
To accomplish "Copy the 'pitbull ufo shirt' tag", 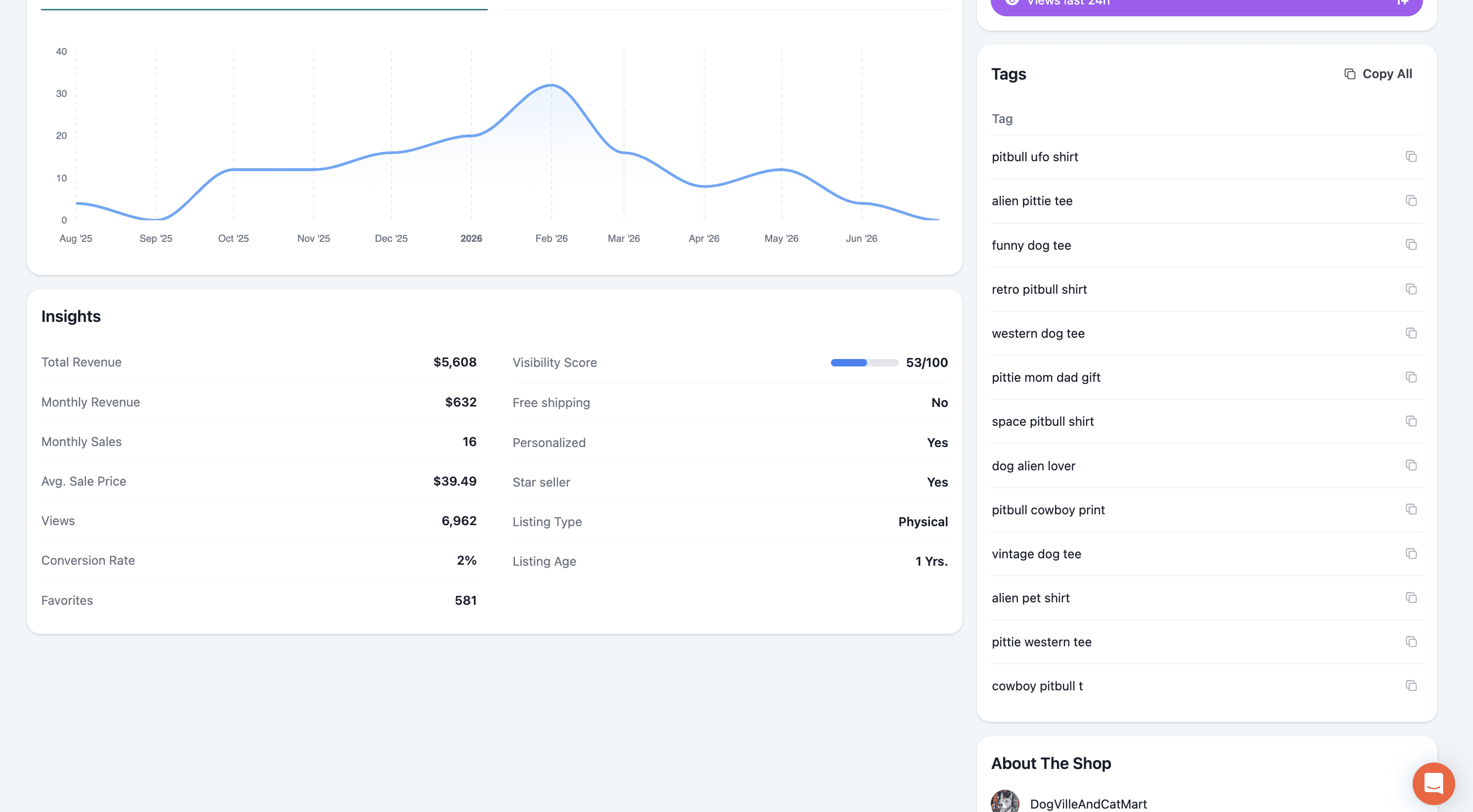I will point(1411,157).
